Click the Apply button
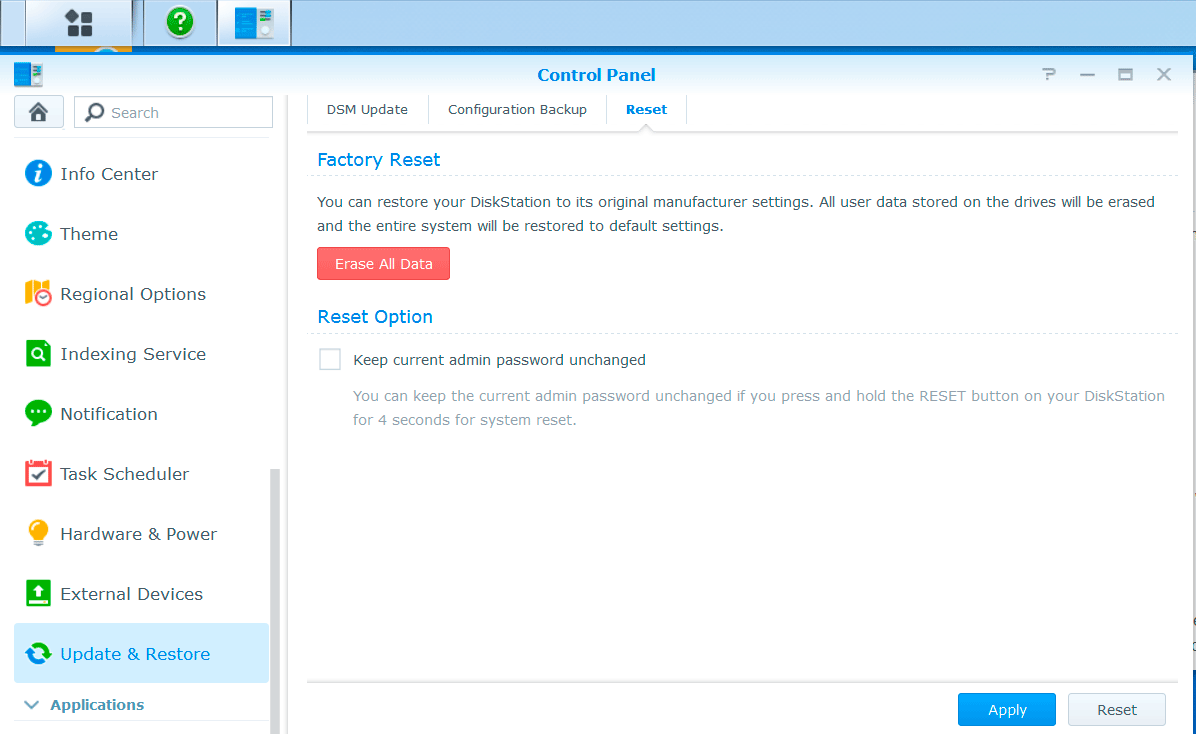The image size is (1196, 734). pos(1006,710)
